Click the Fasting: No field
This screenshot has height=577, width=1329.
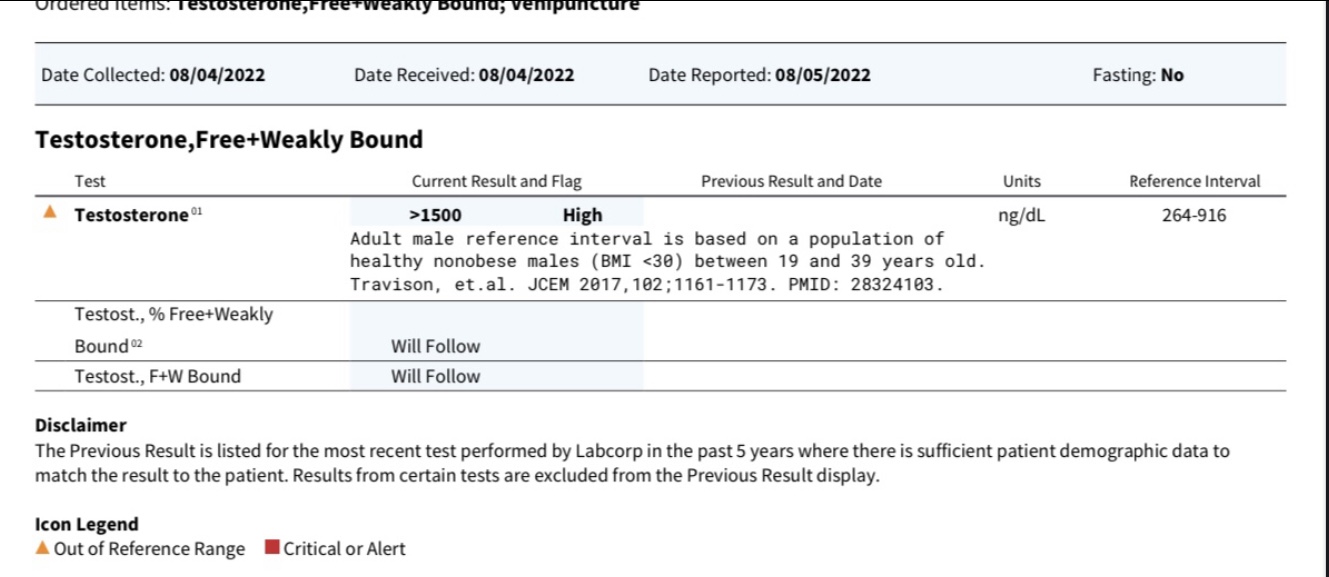[1138, 75]
